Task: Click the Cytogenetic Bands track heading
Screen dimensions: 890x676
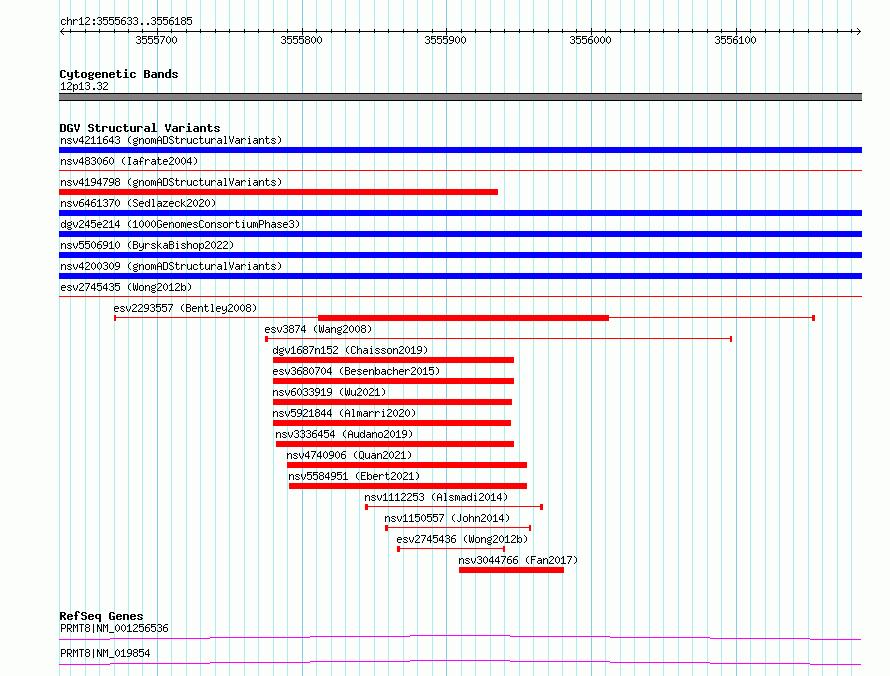Action: click(x=119, y=74)
